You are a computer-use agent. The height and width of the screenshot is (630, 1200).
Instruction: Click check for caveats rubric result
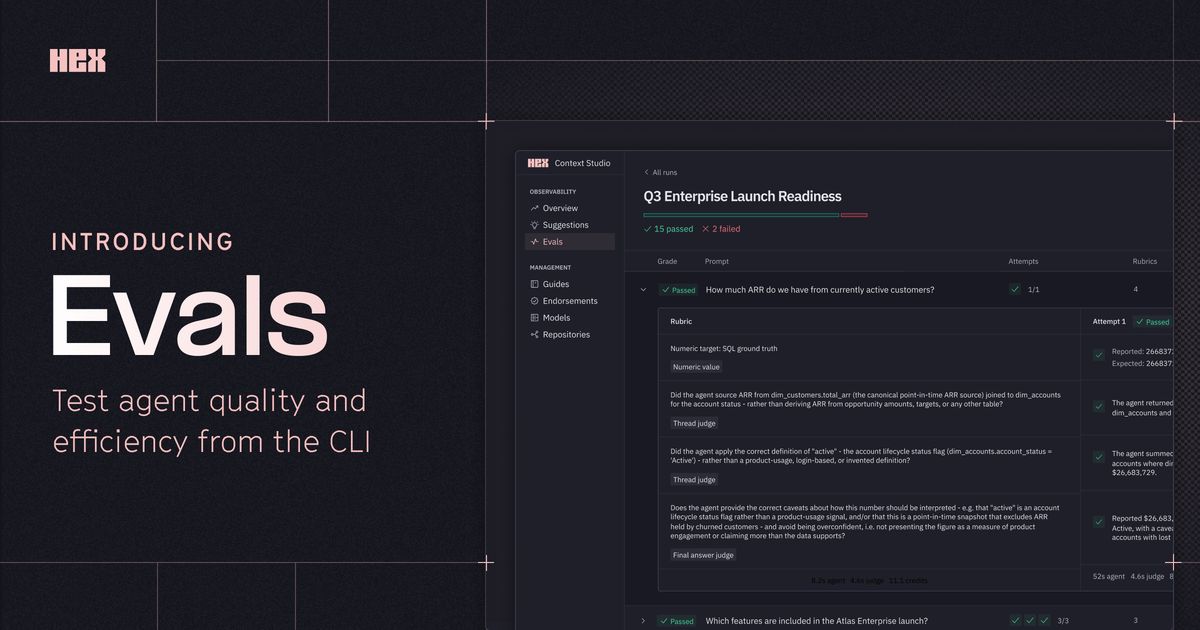1099,521
